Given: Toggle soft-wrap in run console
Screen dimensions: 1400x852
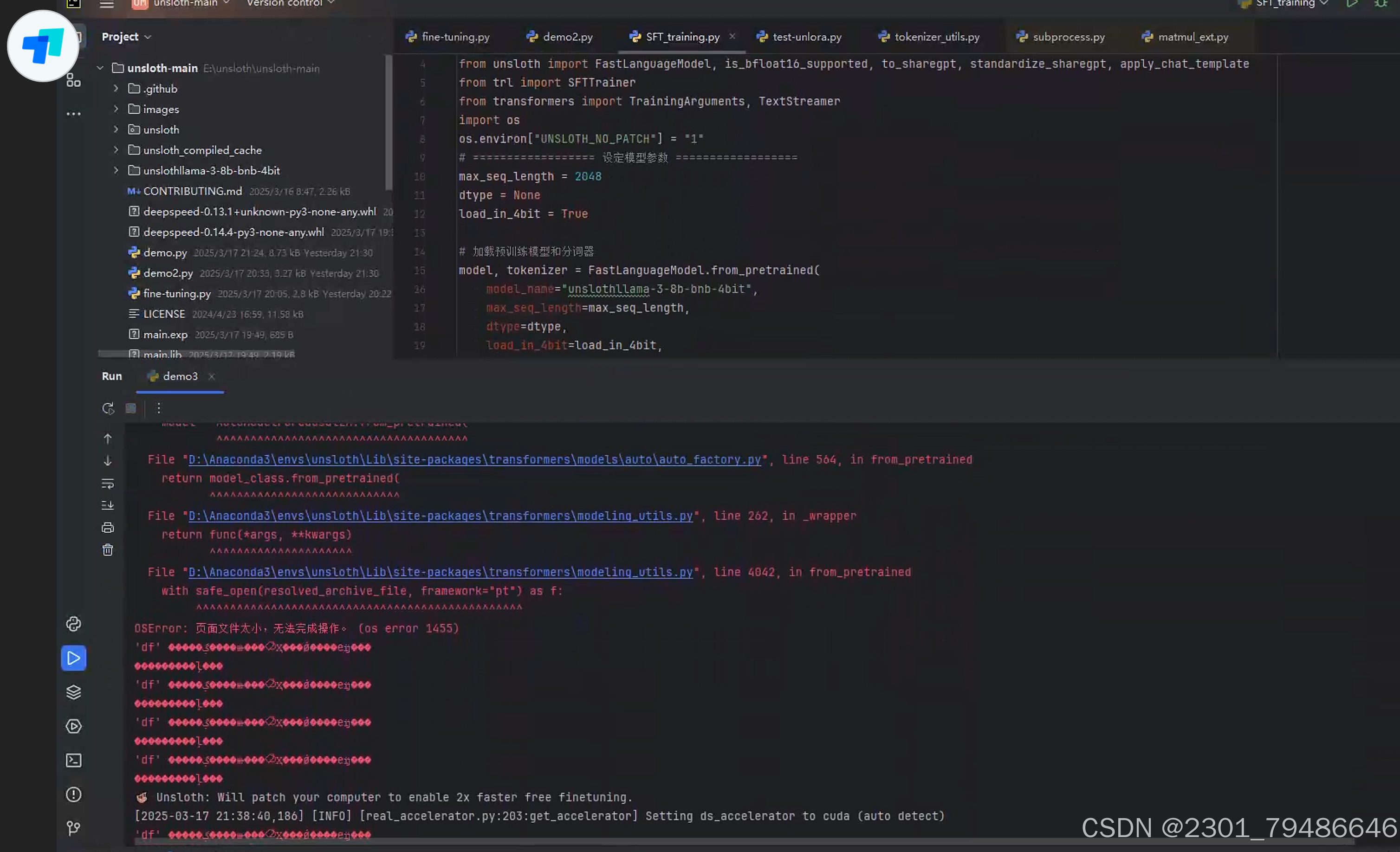Looking at the screenshot, I should pos(107,484).
